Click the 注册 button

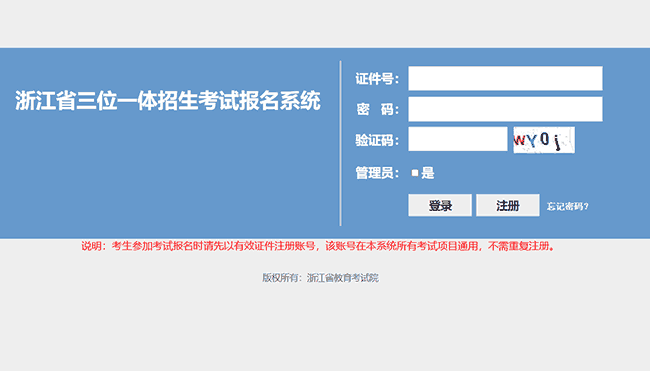pos(508,205)
